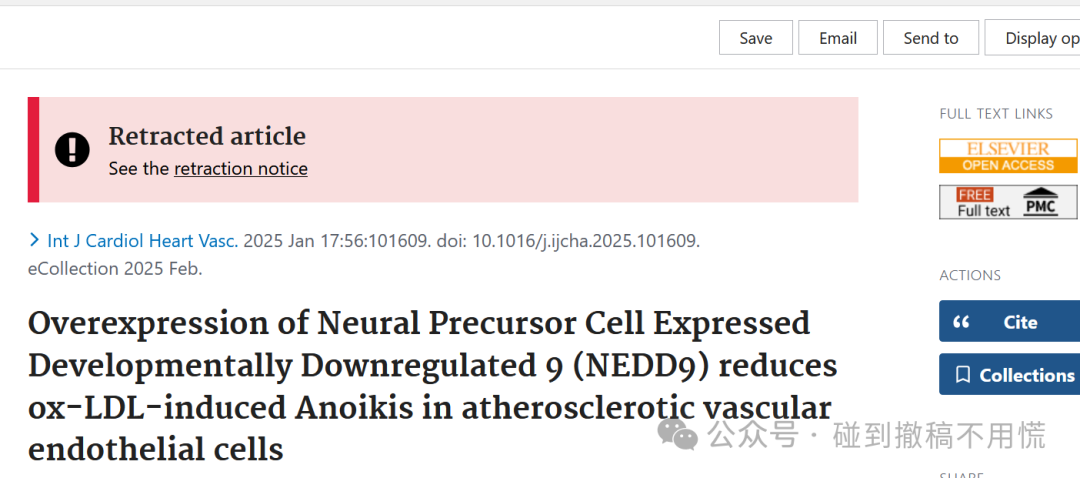Click the Retracted article heading
1080x478 pixels.
tap(207, 136)
